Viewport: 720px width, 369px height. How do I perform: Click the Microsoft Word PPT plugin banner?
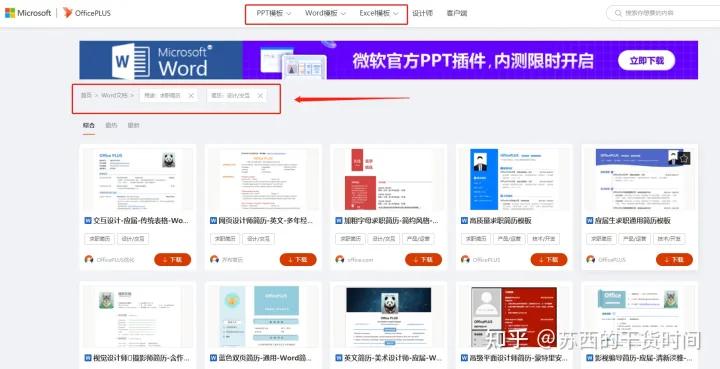tap(388, 60)
